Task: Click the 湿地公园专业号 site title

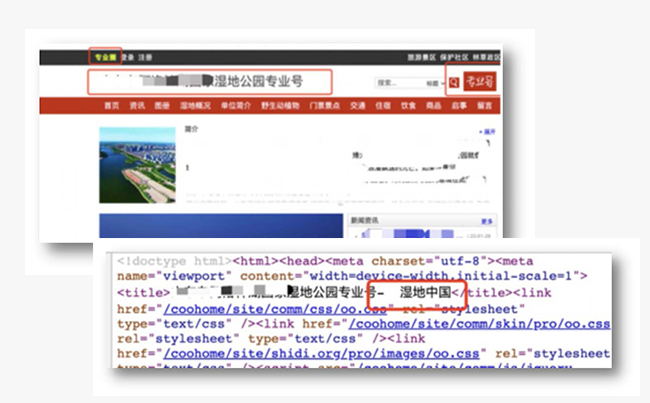Action: 258,81
